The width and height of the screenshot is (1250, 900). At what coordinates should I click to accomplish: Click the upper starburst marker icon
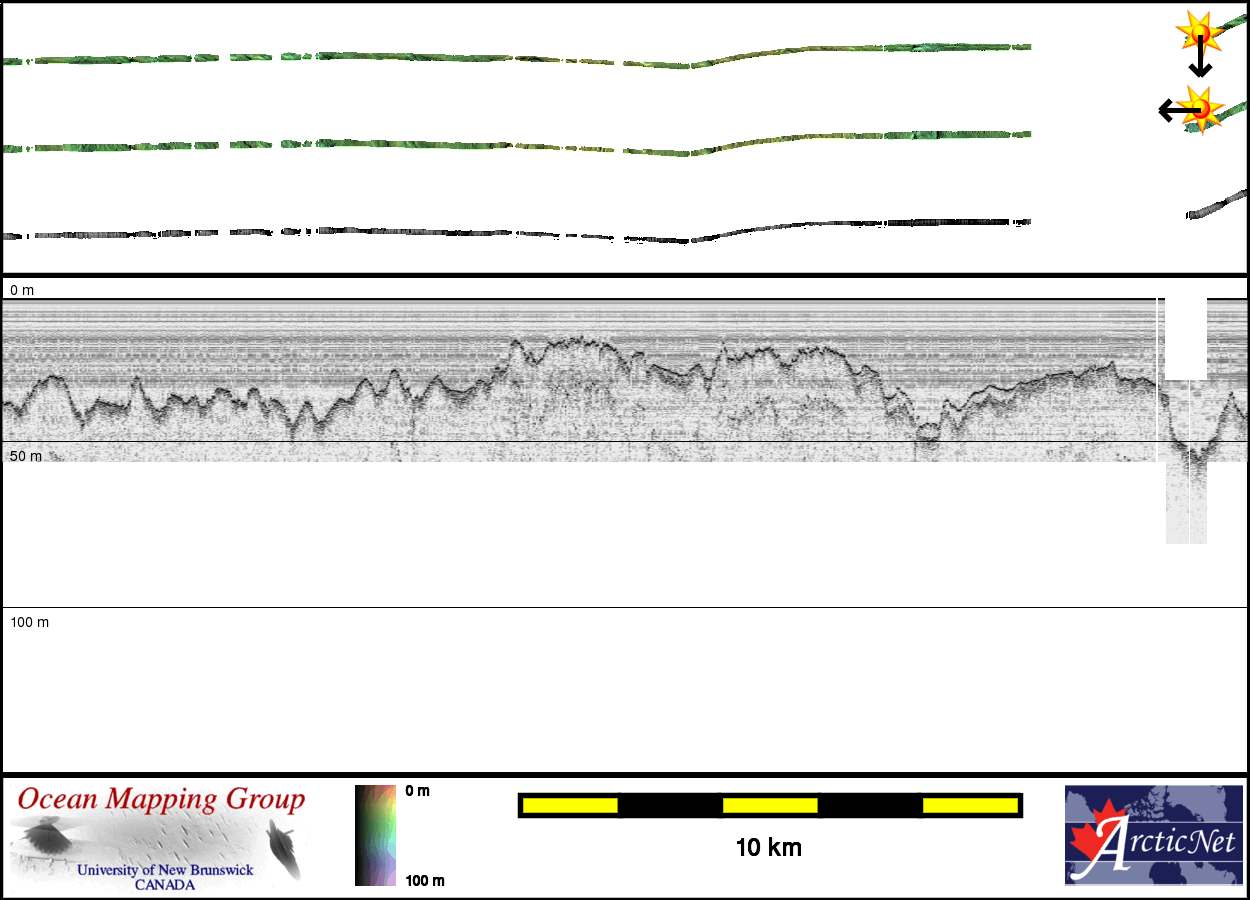(1196, 32)
